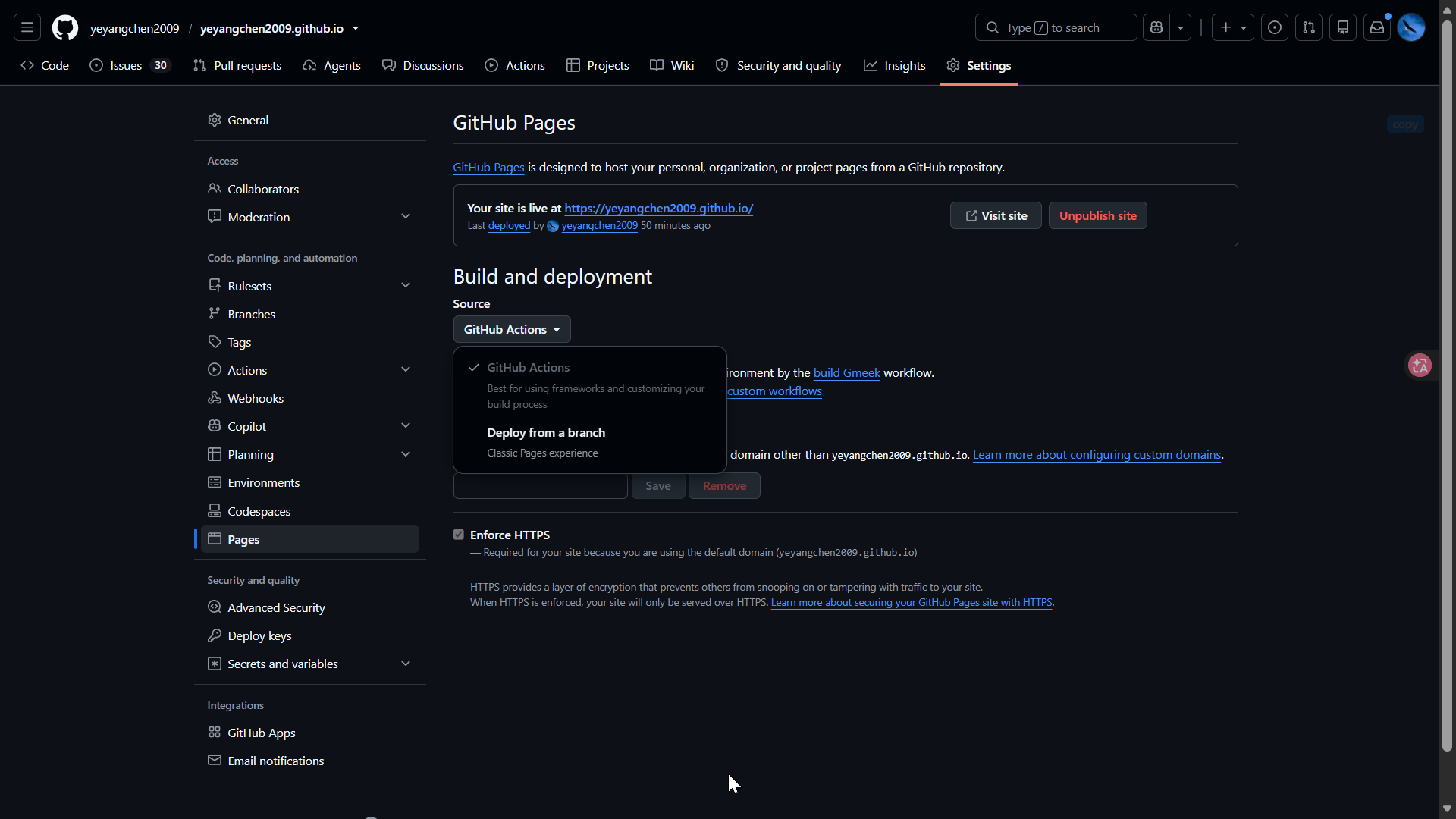Focus the Type to search field
The height and width of the screenshot is (819, 1456).
tap(1056, 28)
